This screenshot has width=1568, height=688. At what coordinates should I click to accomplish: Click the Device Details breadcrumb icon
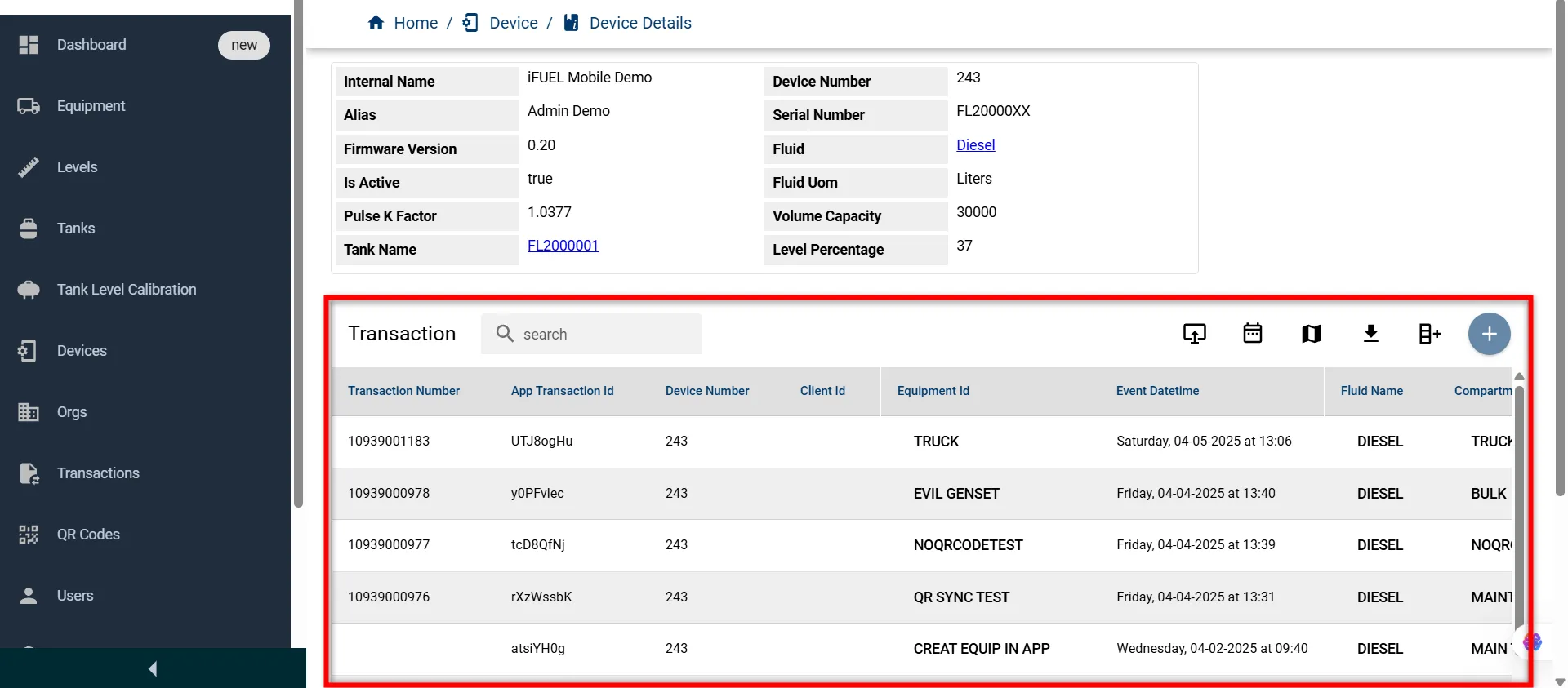(x=572, y=23)
